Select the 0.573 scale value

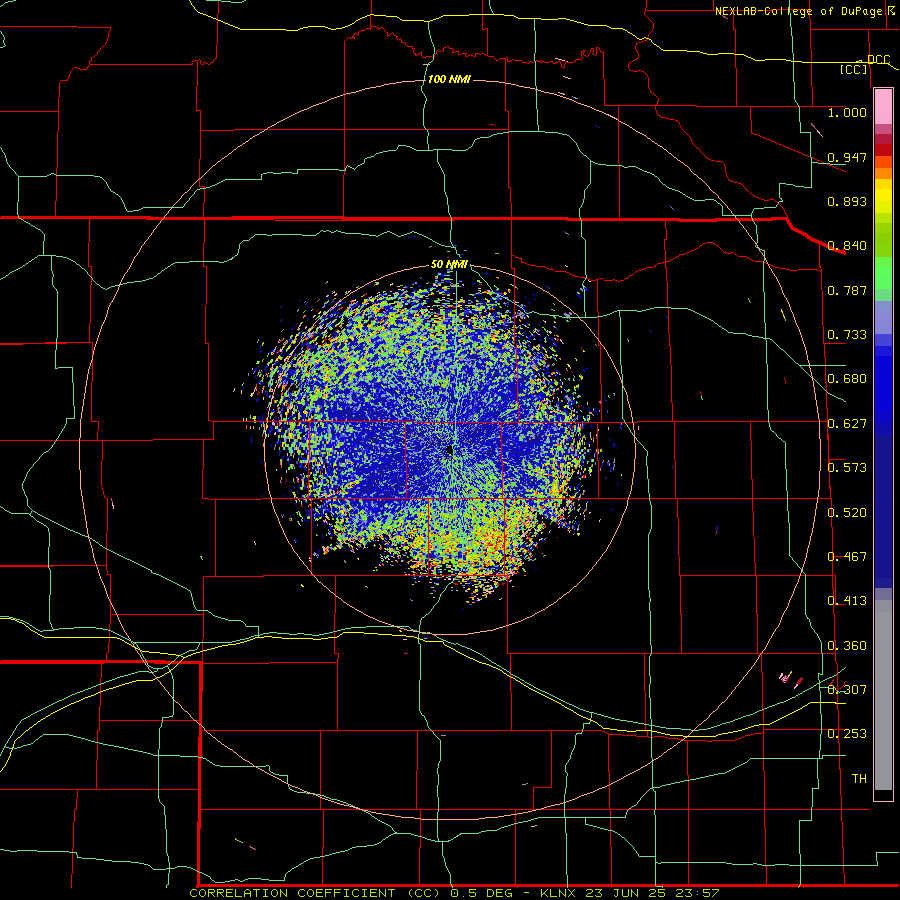coord(847,468)
